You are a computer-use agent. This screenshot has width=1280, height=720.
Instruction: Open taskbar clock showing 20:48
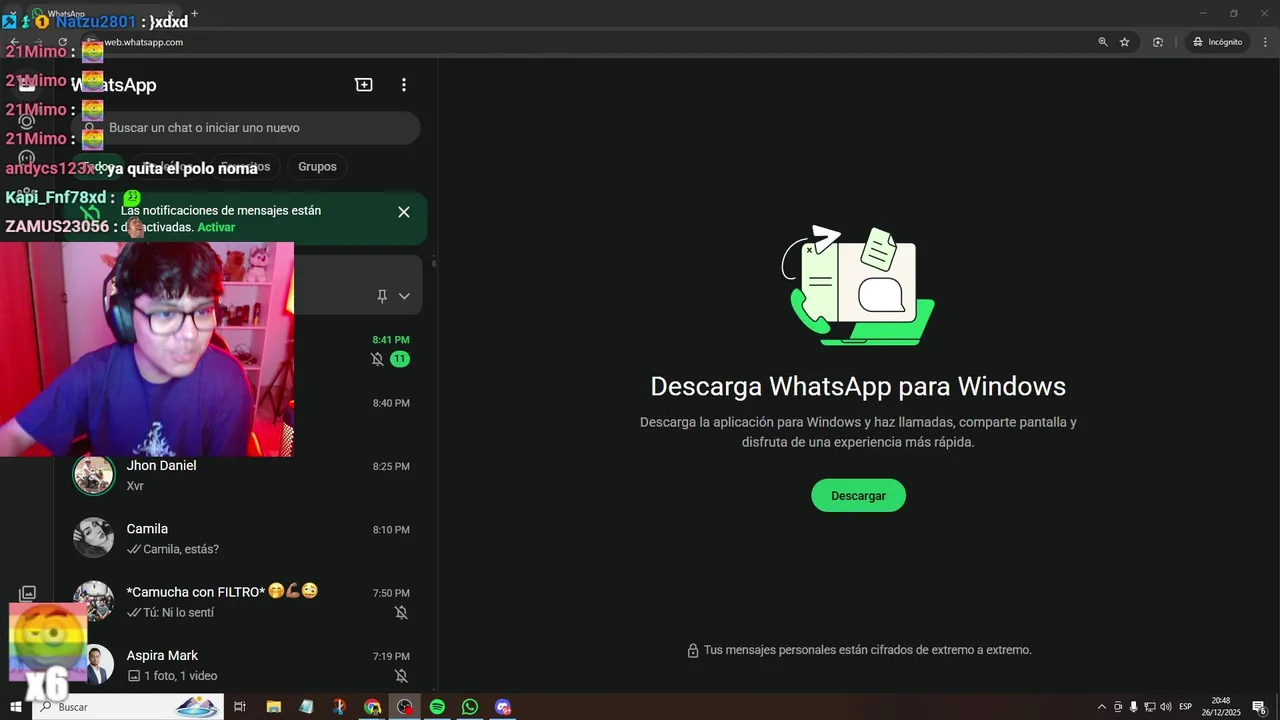click(1221, 707)
